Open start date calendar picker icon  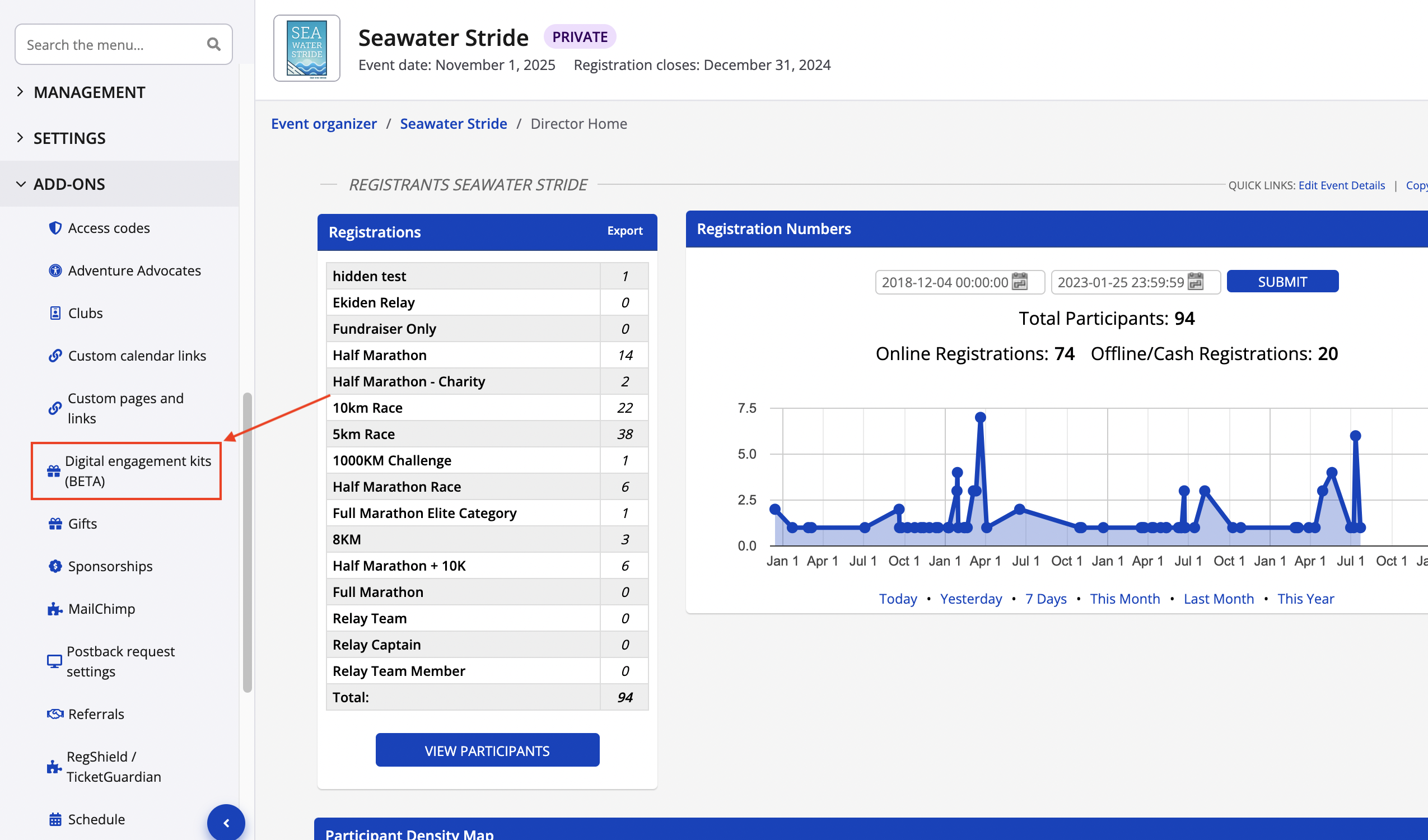tap(1019, 282)
